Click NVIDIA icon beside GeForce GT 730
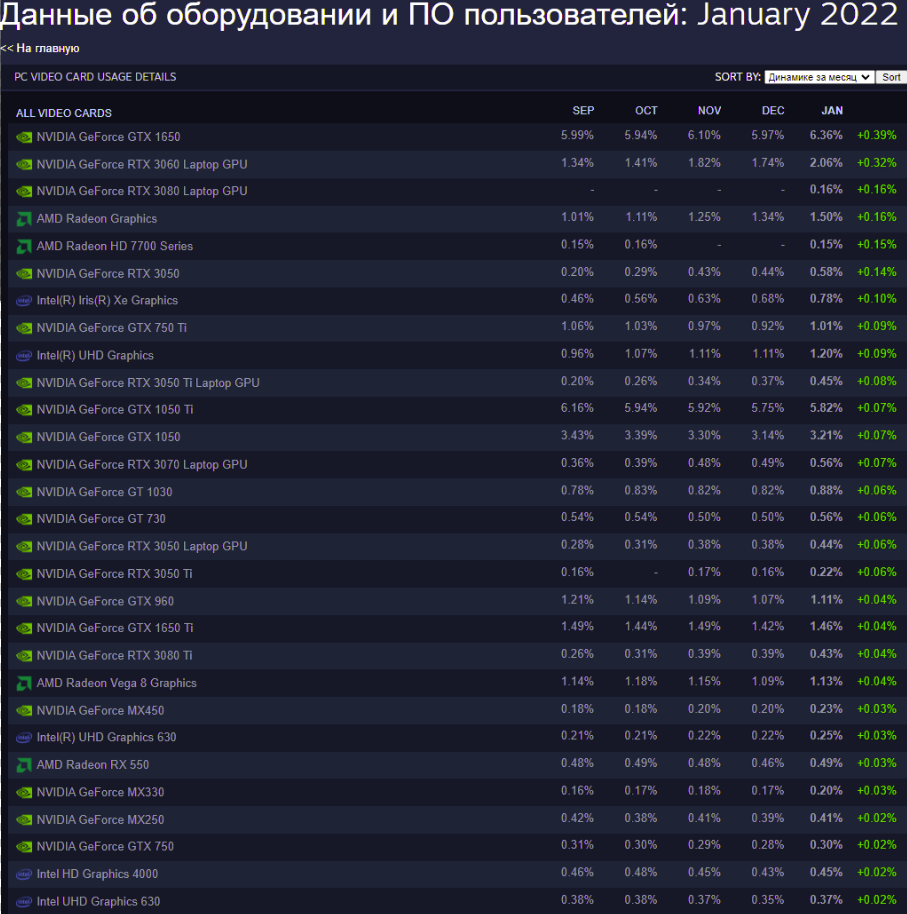 [24, 519]
